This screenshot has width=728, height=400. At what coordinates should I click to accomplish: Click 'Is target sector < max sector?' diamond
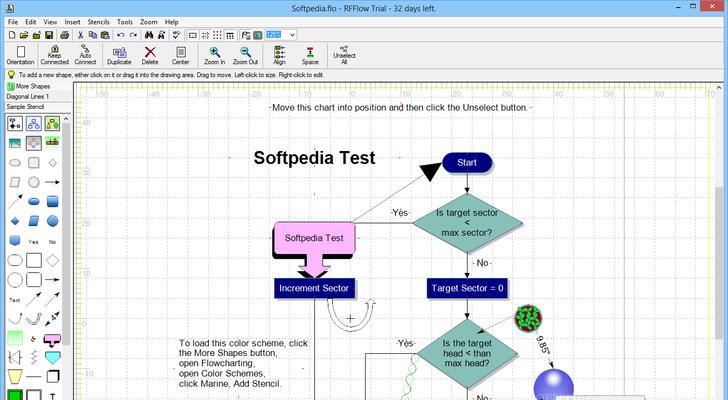(467, 223)
